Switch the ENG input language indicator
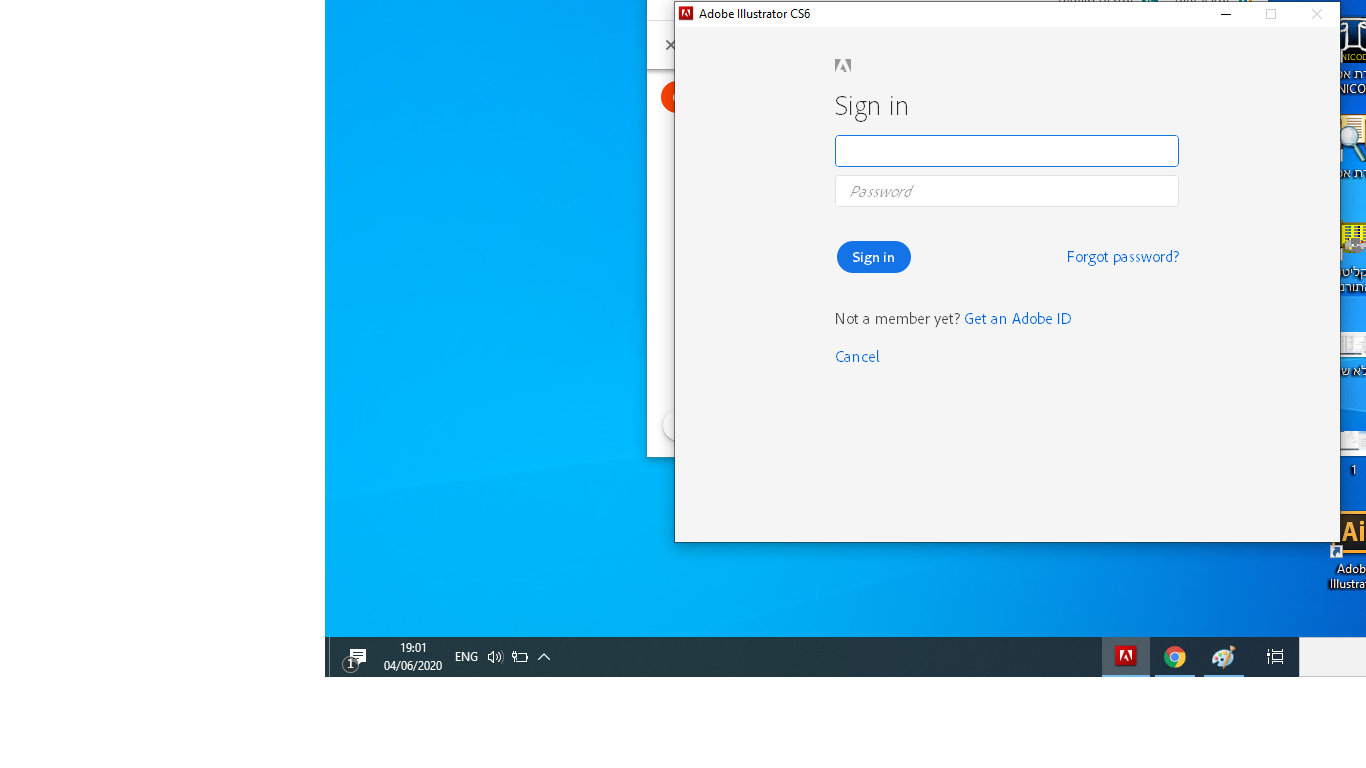 [x=466, y=657]
